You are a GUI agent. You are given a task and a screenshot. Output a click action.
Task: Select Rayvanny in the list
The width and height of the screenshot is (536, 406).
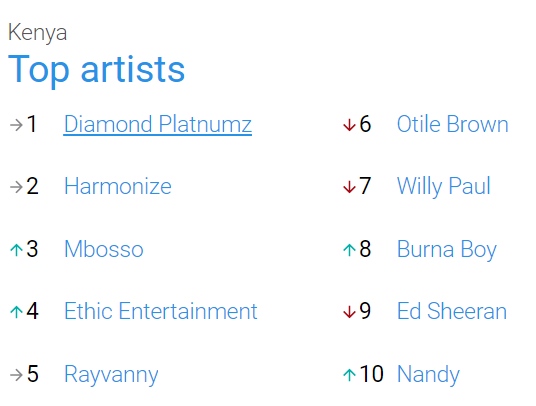pyautogui.click(x=111, y=375)
